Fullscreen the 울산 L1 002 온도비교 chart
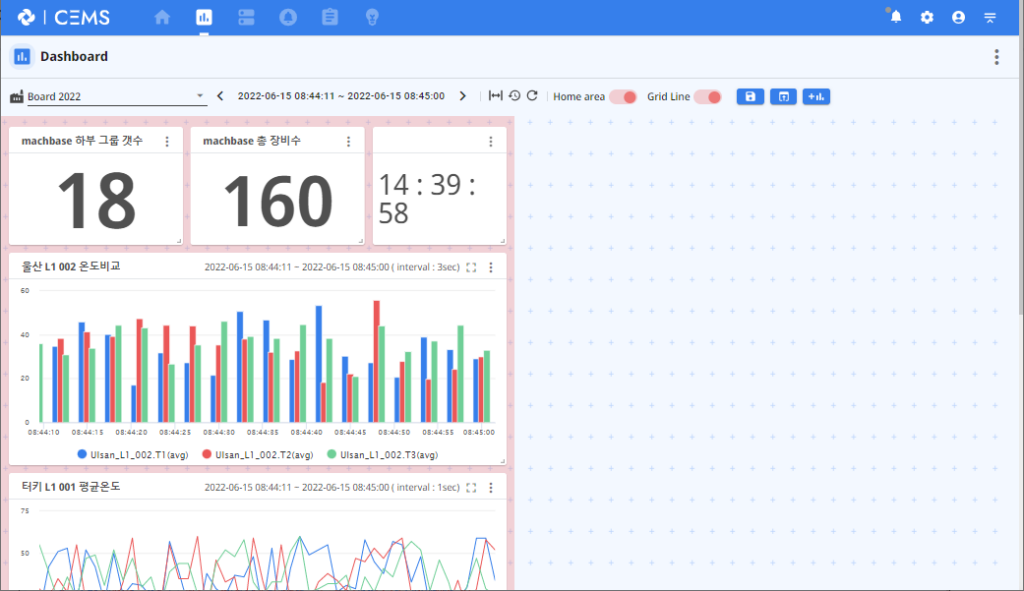The width and height of the screenshot is (1024, 591). pos(472,267)
